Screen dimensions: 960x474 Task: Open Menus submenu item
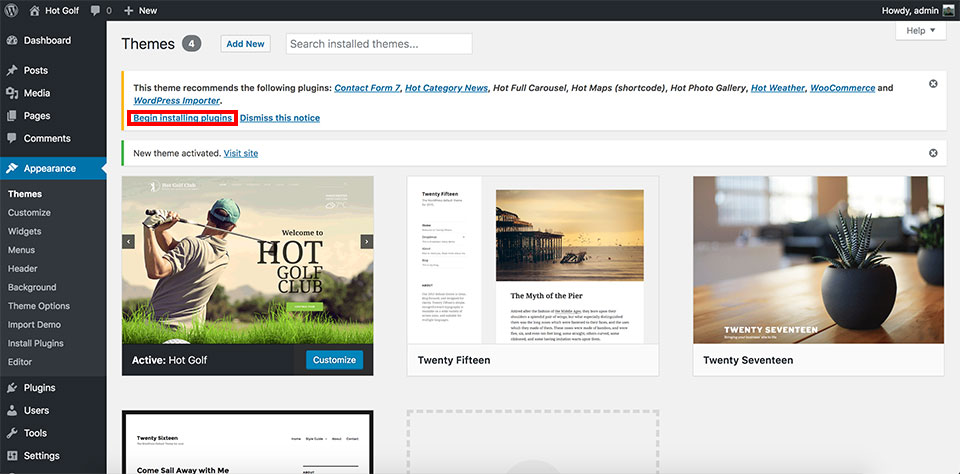tap(21, 250)
